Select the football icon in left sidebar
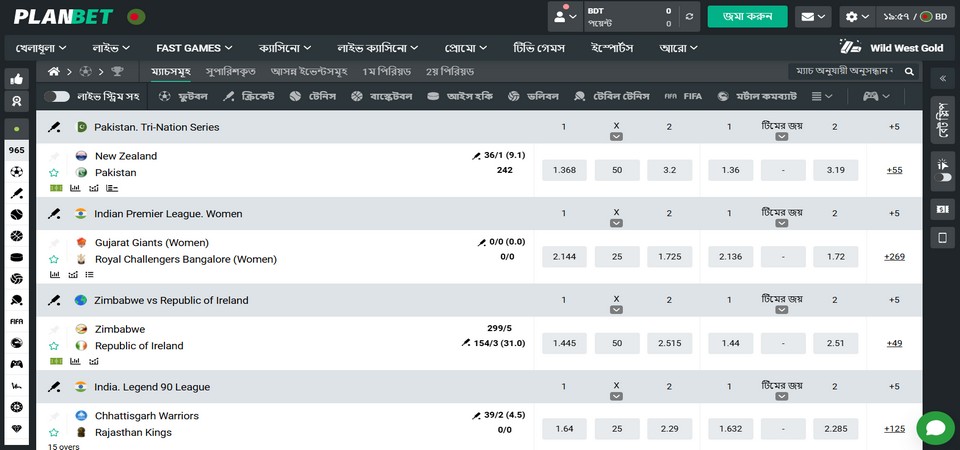This screenshot has height=450, width=960. [x=16, y=171]
